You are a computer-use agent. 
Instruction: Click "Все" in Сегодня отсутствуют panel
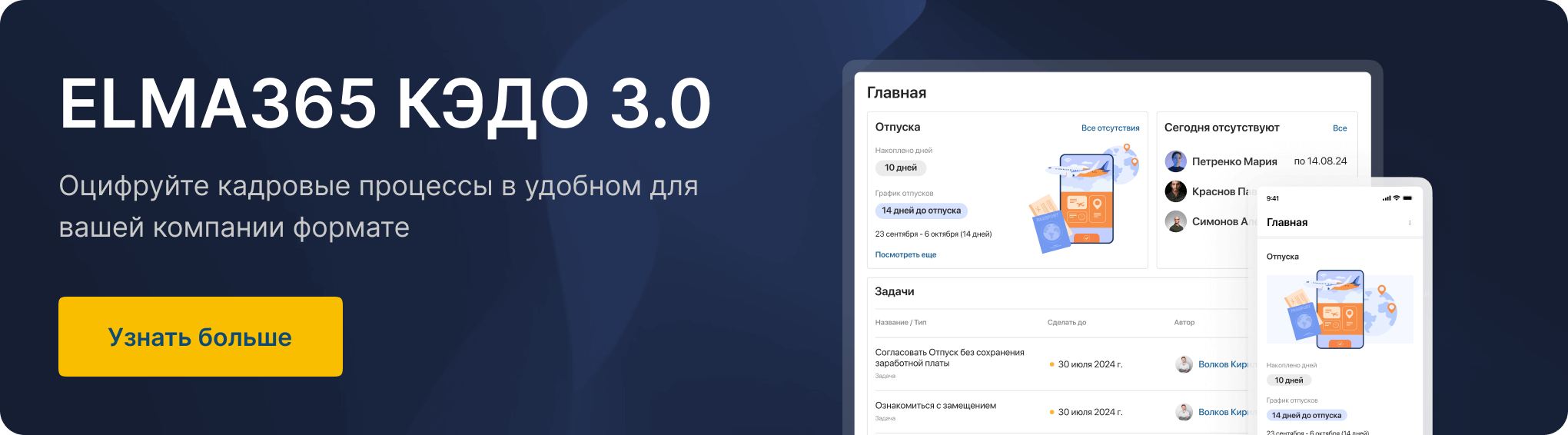[x=1340, y=128]
